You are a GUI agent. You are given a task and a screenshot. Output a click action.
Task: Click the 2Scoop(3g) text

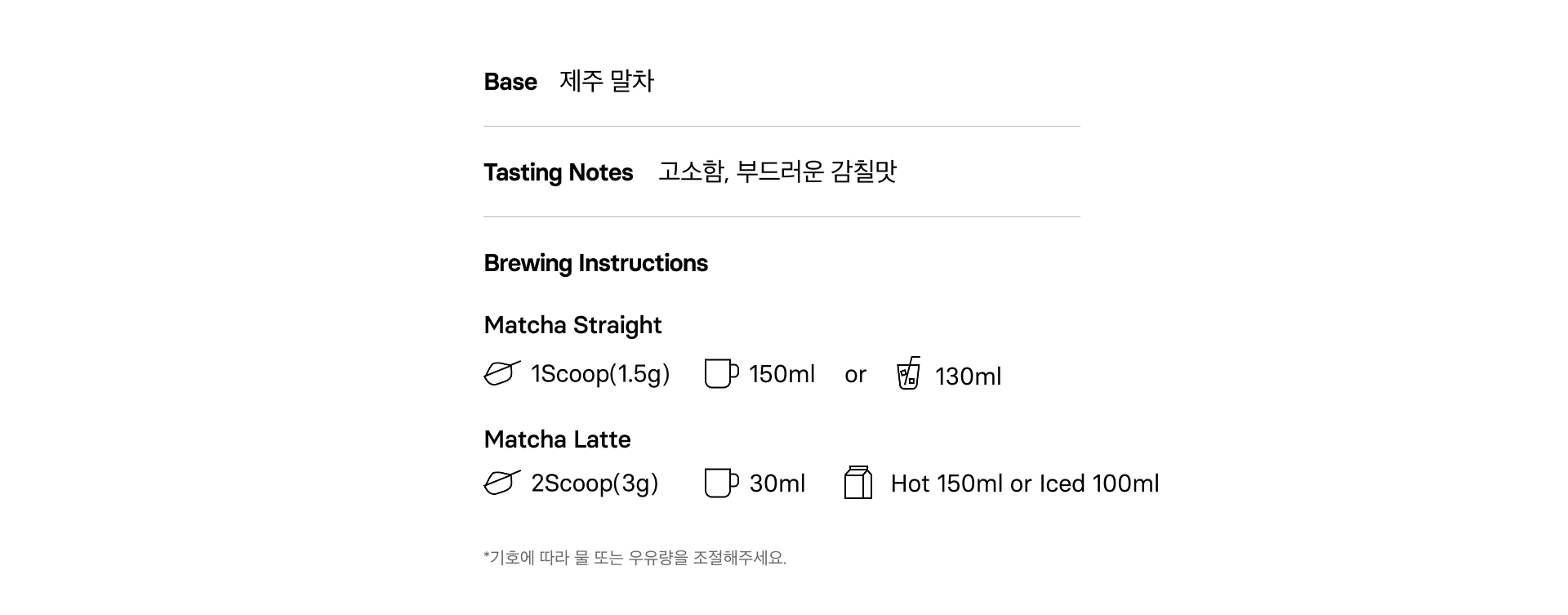pos(595,484)
